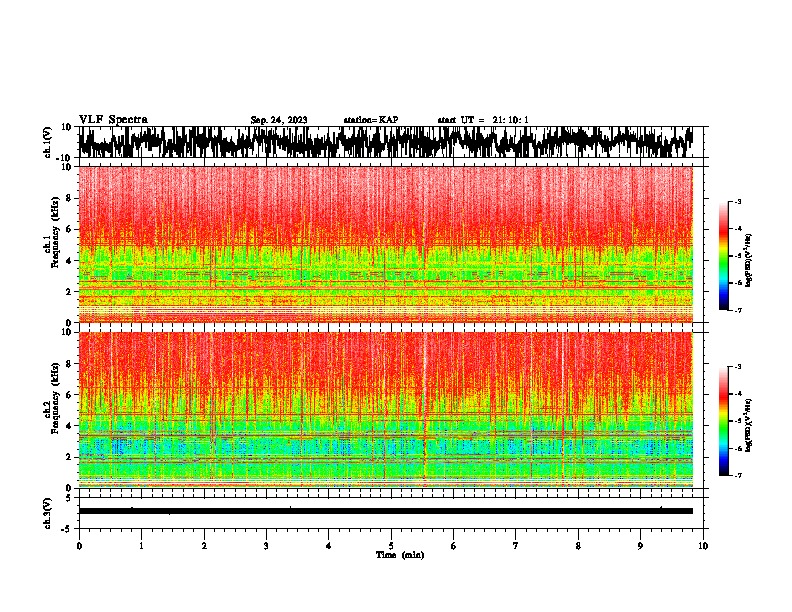
Task: Click the ch.1 color bar log PSD label
Action: pyautogui.click(x=749, y=260)
